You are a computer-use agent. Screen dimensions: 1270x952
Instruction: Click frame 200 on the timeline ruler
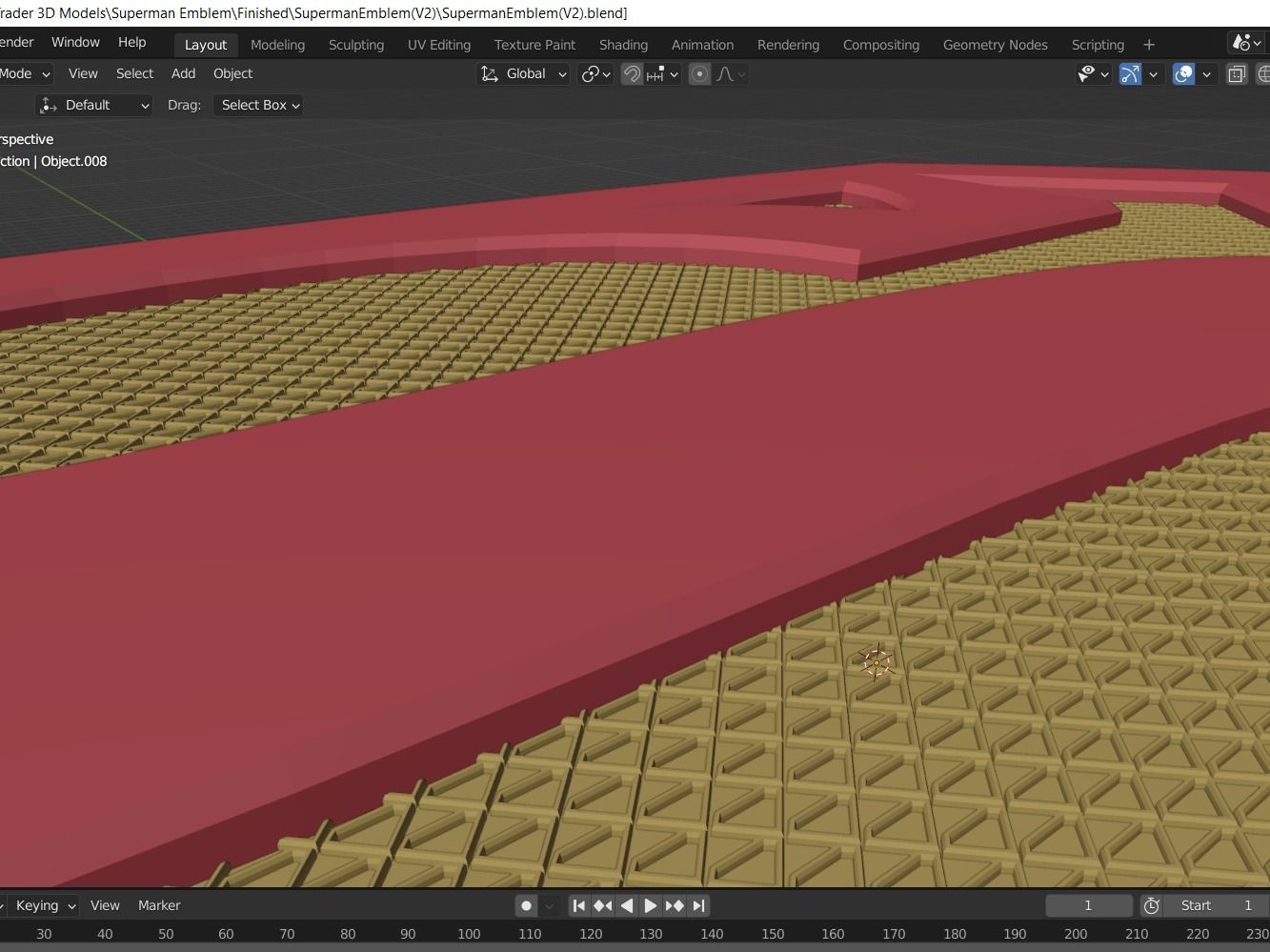[x=1076, y=934]
